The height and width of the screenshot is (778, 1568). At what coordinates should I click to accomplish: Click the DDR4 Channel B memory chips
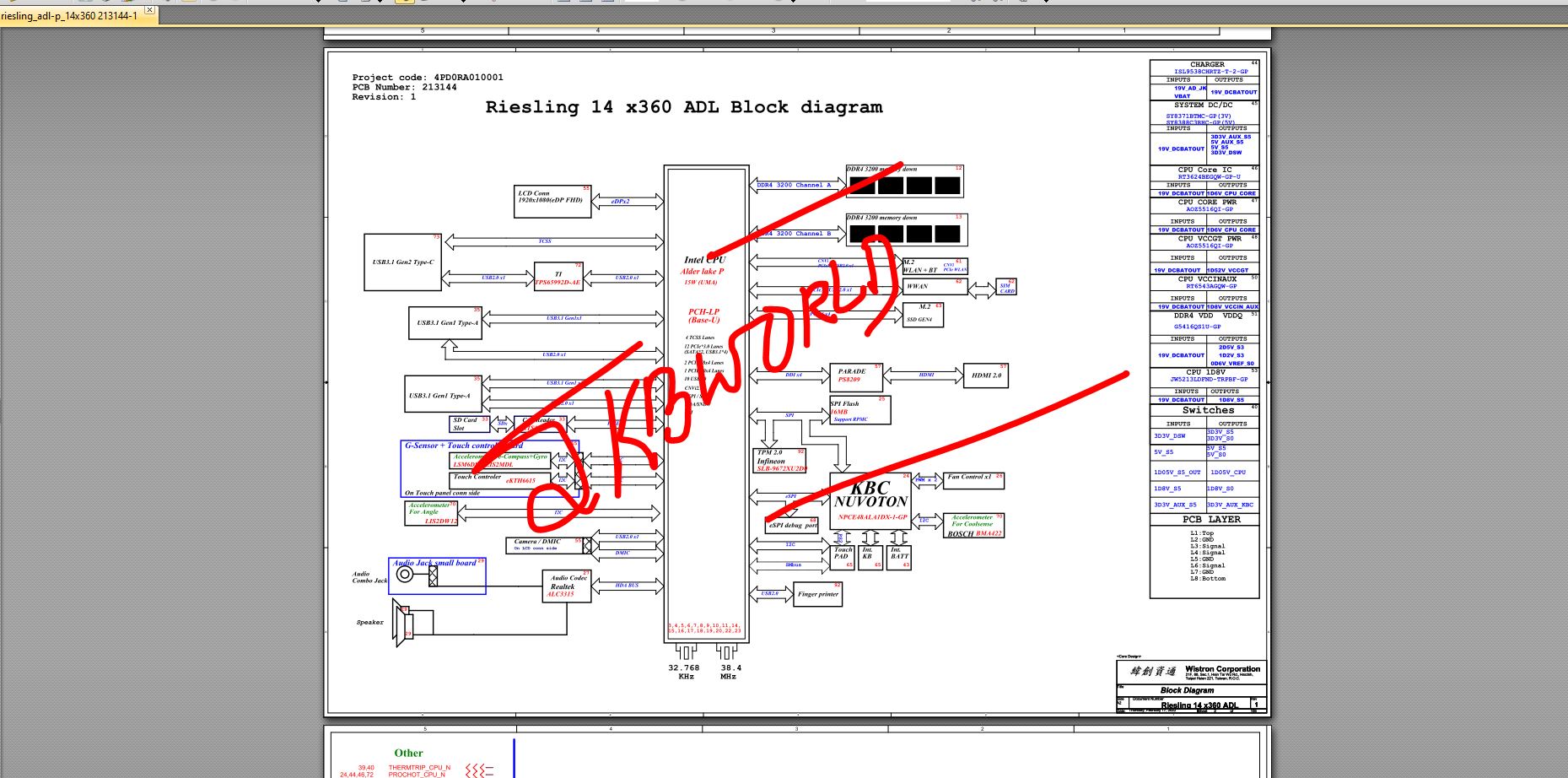[x=905, y=234]
